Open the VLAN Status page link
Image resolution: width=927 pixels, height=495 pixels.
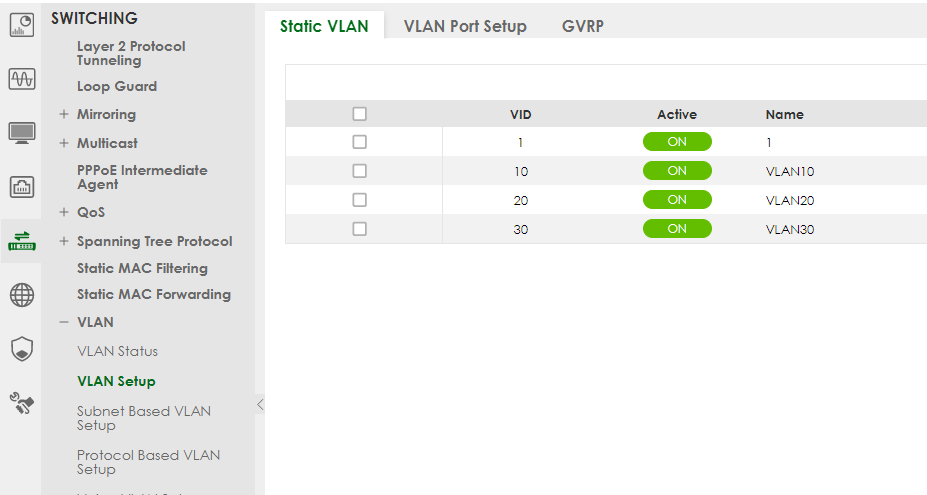tap(117, 352)
